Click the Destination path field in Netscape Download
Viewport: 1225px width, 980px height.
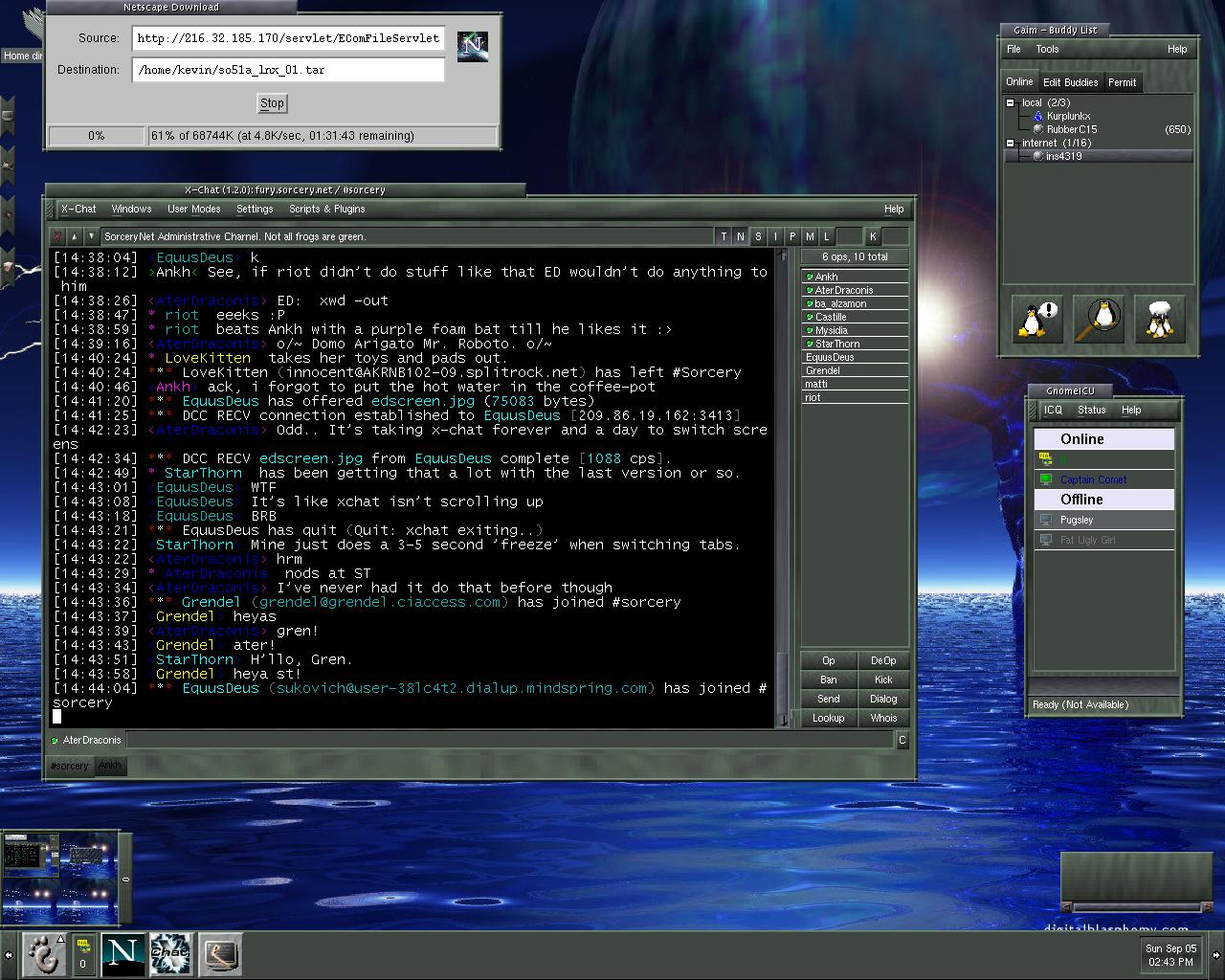tap(288, 70)
